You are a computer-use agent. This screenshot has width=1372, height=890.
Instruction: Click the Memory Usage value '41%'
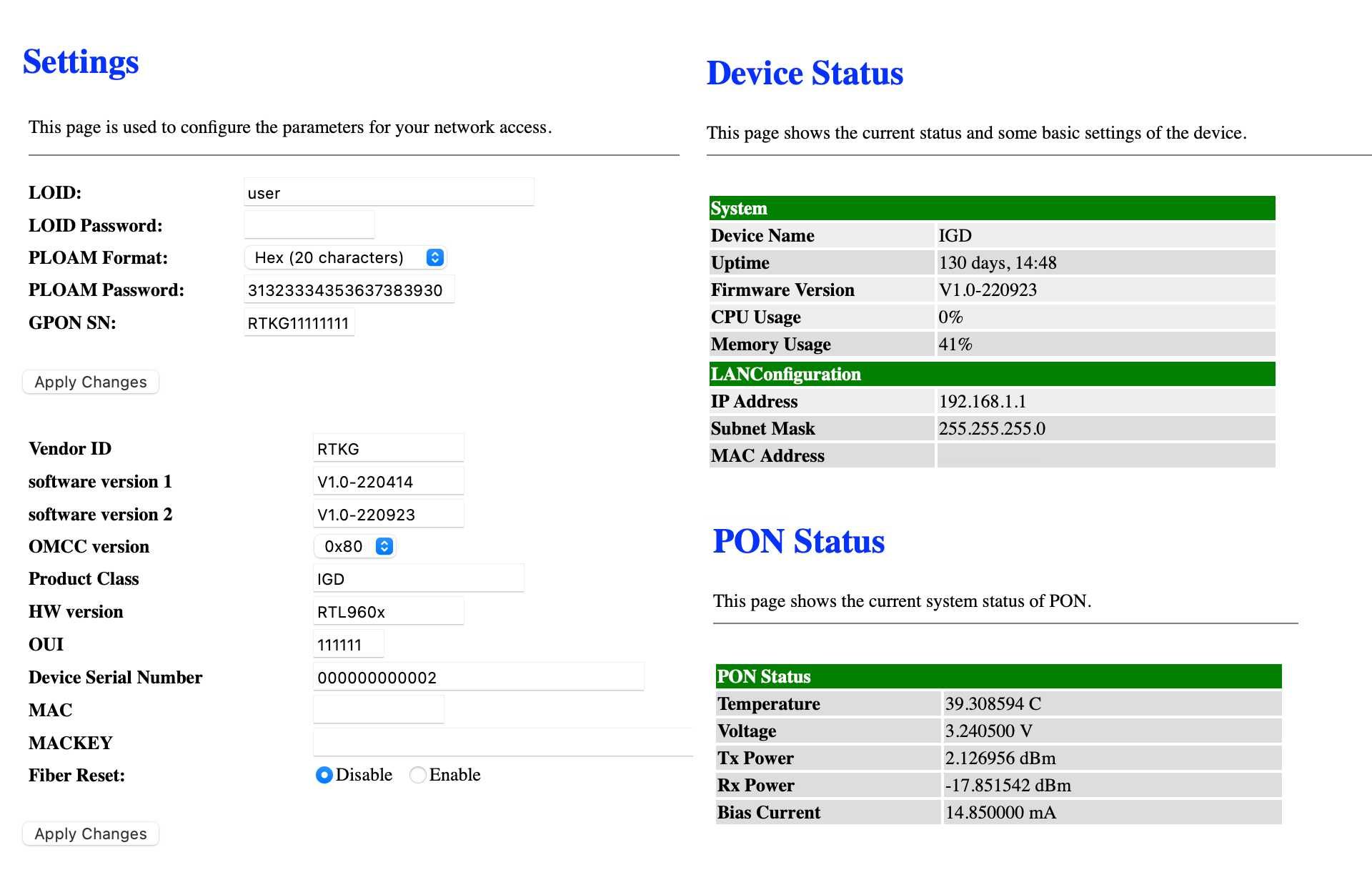coord(955,344)
